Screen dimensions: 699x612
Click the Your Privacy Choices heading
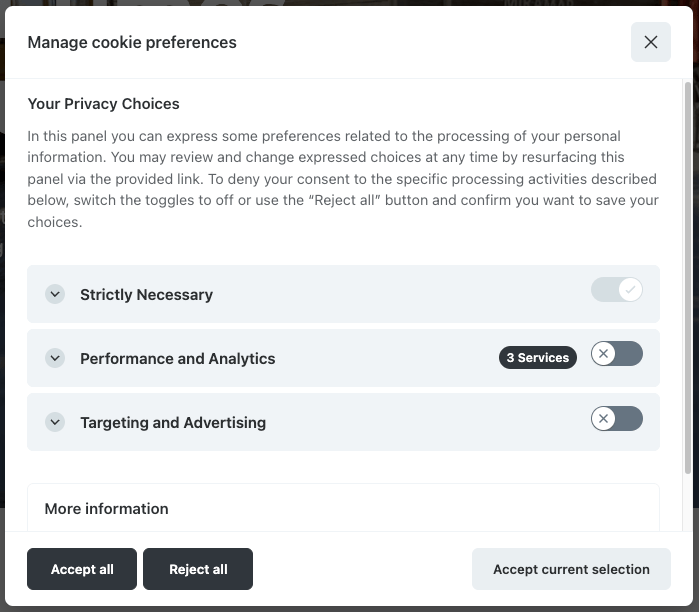pyautogui.click(x=103, y=104)
